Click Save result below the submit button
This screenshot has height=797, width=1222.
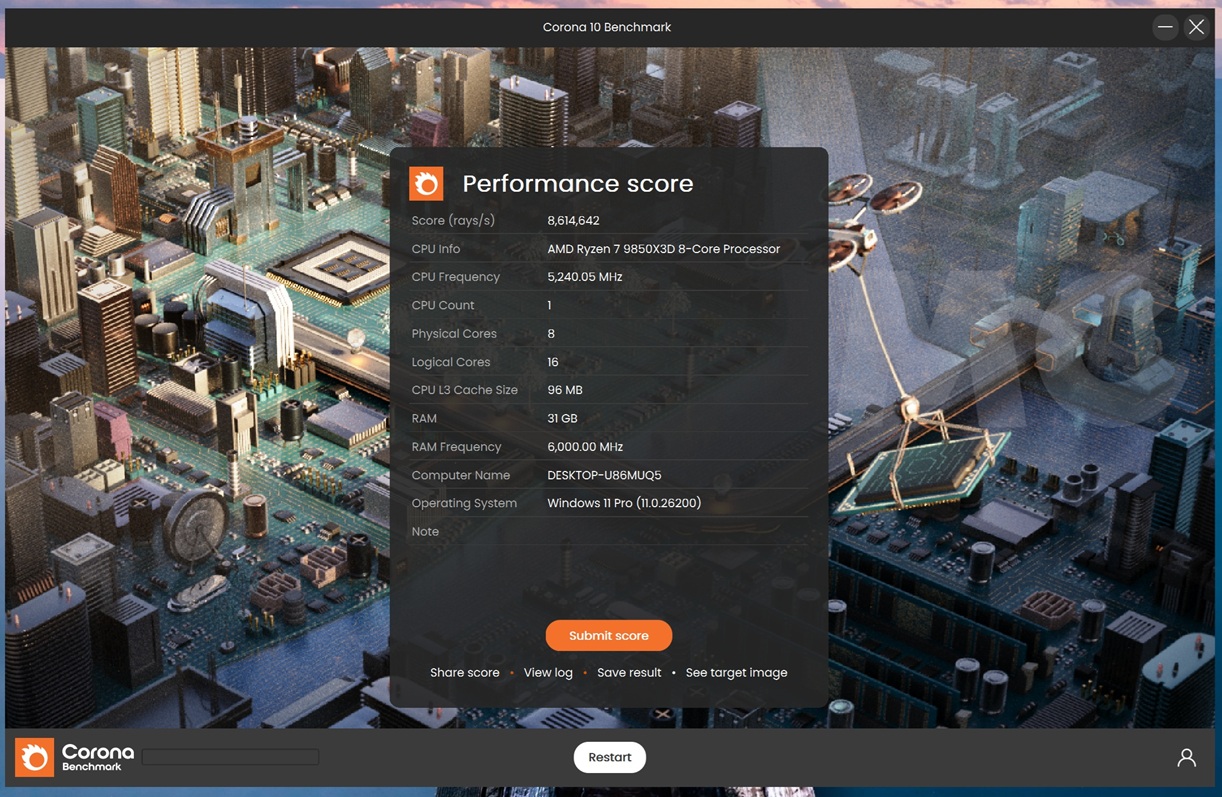pyautogui.click(x=629, y=672)
